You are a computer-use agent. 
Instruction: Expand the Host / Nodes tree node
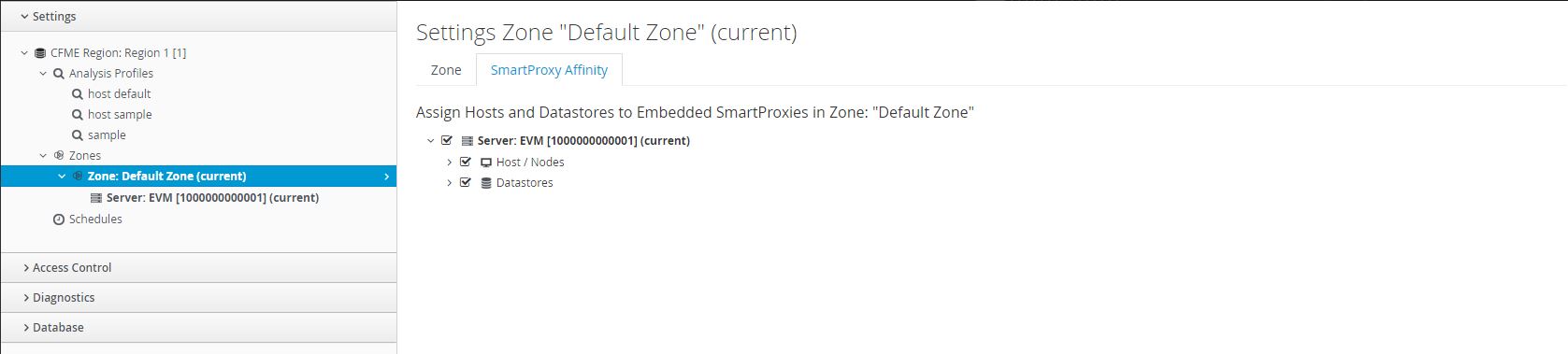[x=449, y=163]
